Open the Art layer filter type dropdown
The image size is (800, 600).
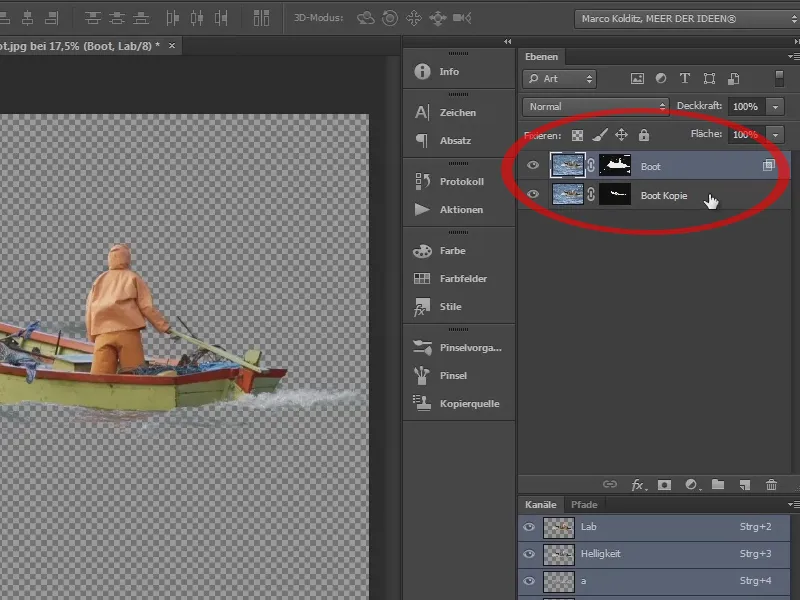coord(560,79)
